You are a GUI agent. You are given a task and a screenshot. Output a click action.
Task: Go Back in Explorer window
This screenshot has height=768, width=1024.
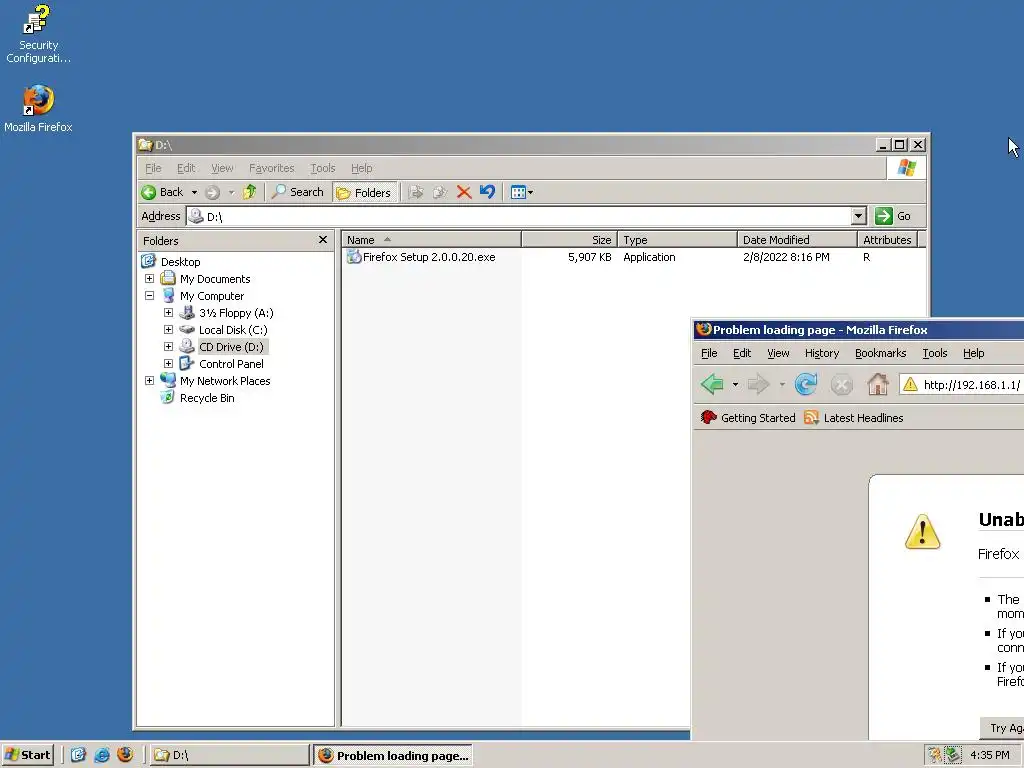pyautogui.click(x=163, y=192)
